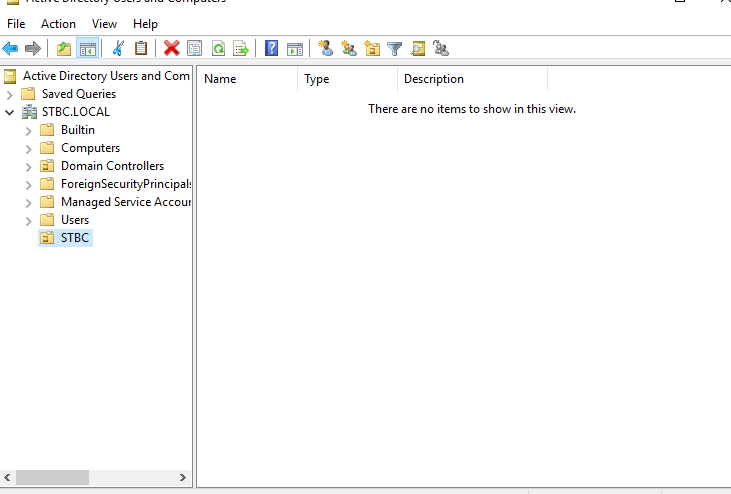Select Saved Queries in the tree

[x=79, y=94]
